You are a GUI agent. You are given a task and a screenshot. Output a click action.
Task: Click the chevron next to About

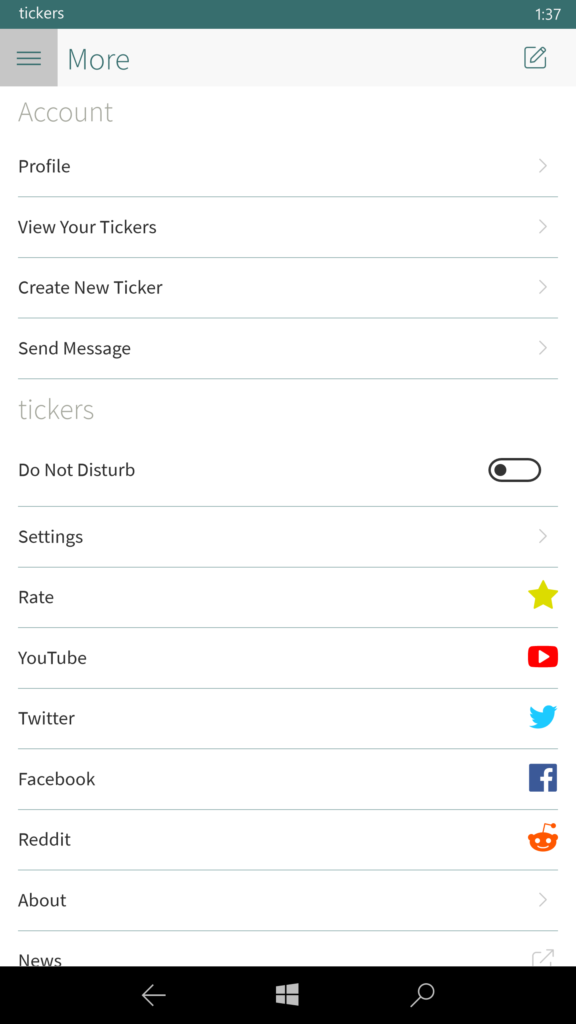(543, 900)
